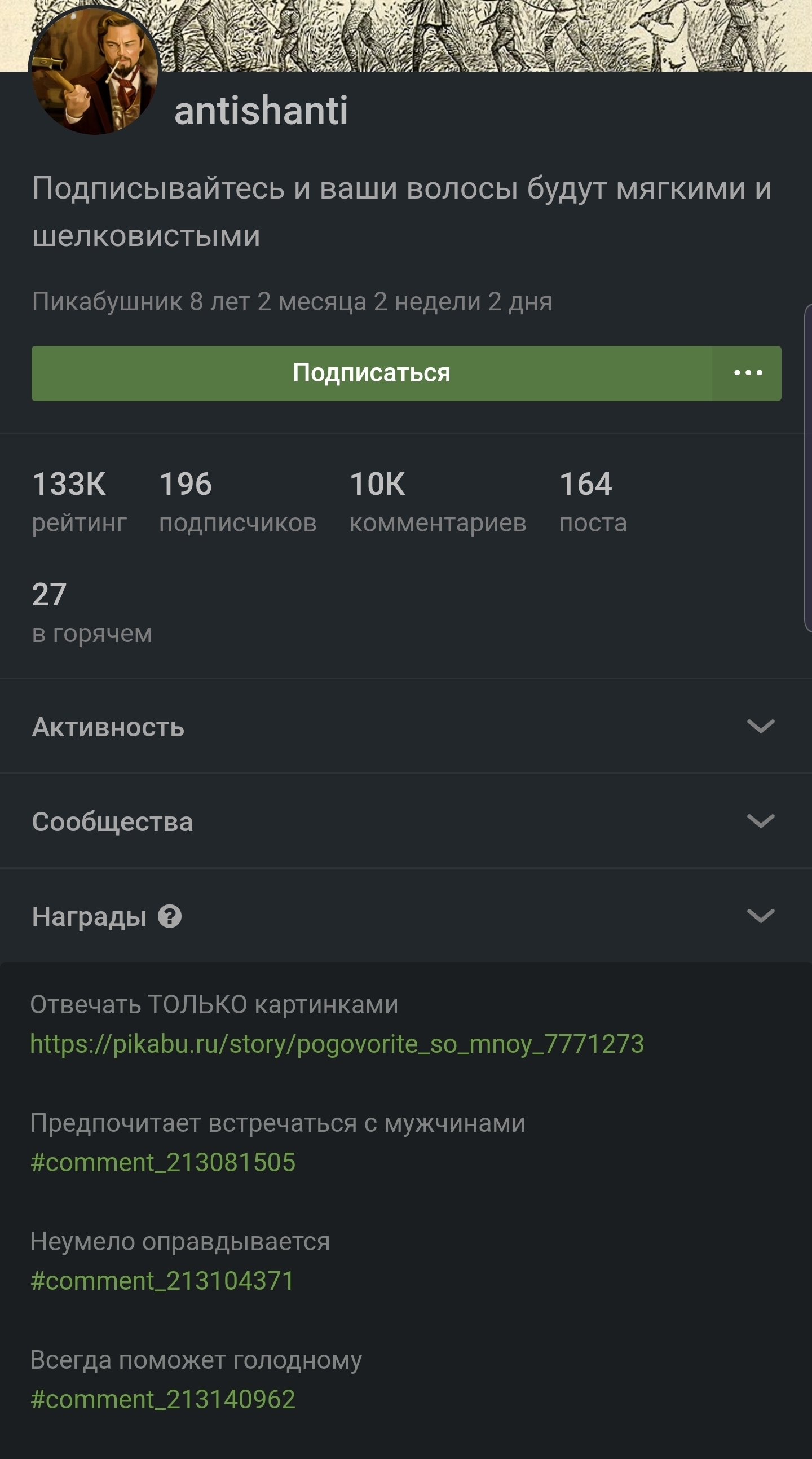Screen dimensions: 812x1459
Task: Click the 10K комментариев counter
Action: [437, 501]
